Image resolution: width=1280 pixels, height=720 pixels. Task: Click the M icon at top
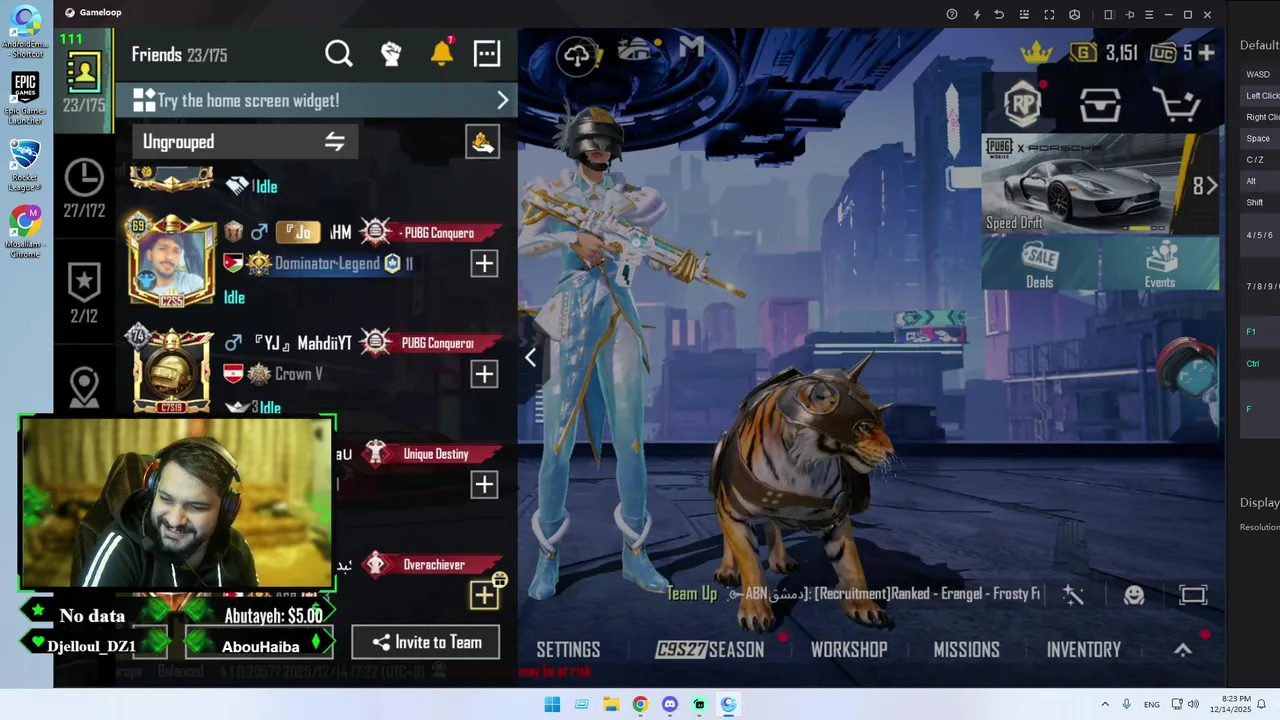point(691,46)
